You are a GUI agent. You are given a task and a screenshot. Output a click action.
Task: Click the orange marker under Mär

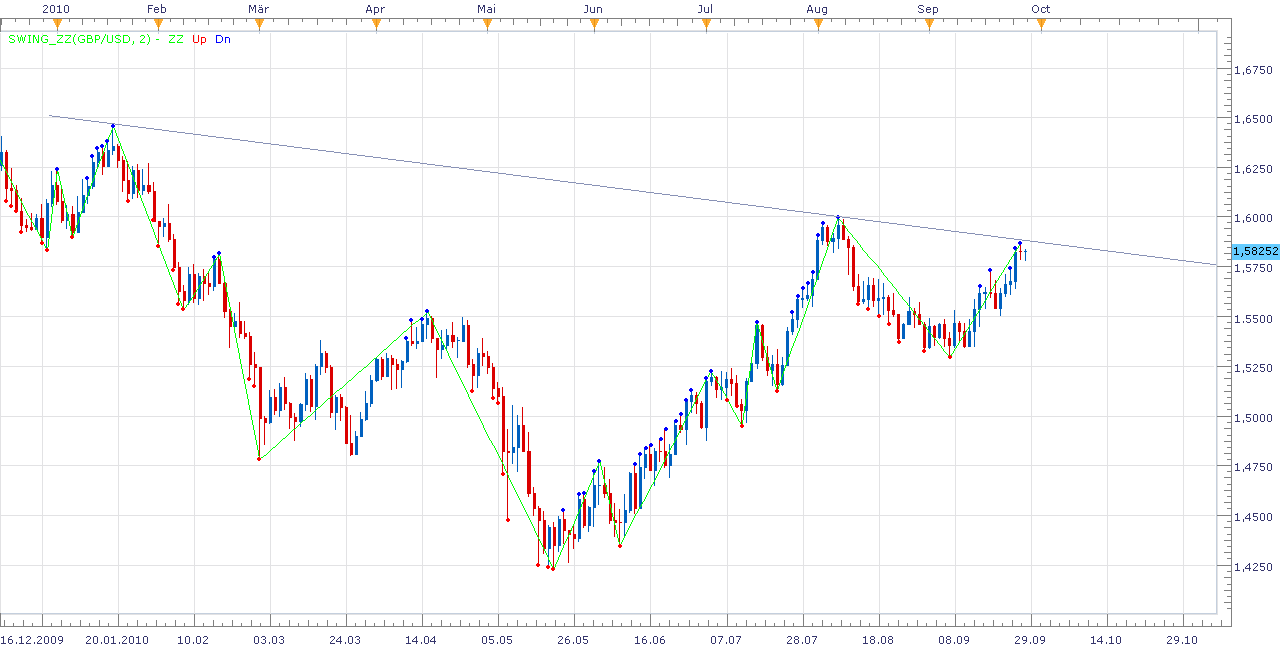coord(258,24)
